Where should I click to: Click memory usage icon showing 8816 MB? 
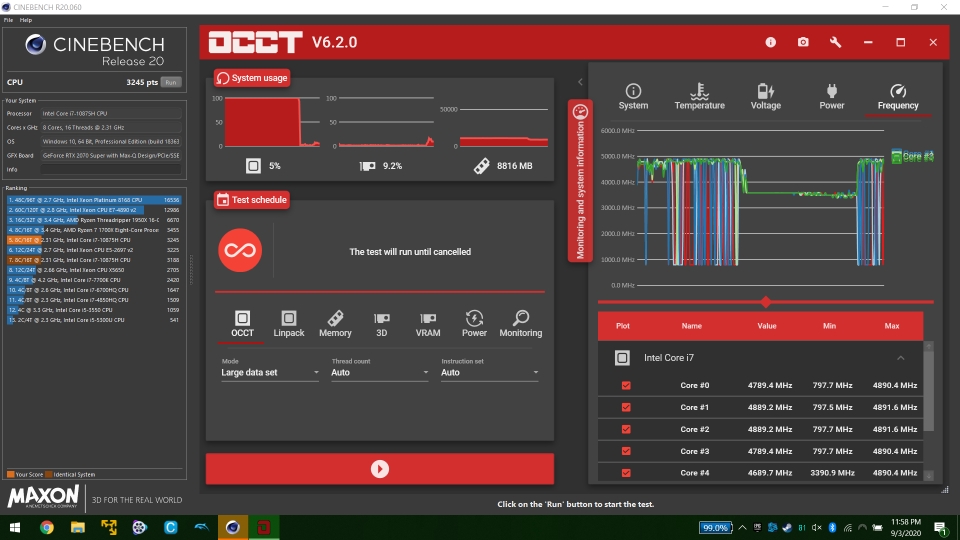(x=482, y=166)
